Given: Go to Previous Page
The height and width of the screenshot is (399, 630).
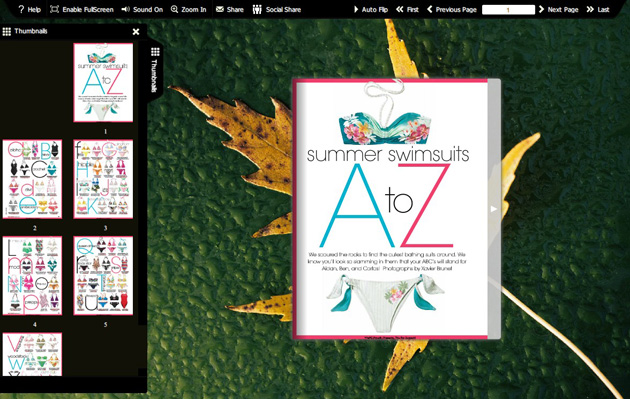Looking at the screenshot, I should pyautogui.click(x=452, y=9).
